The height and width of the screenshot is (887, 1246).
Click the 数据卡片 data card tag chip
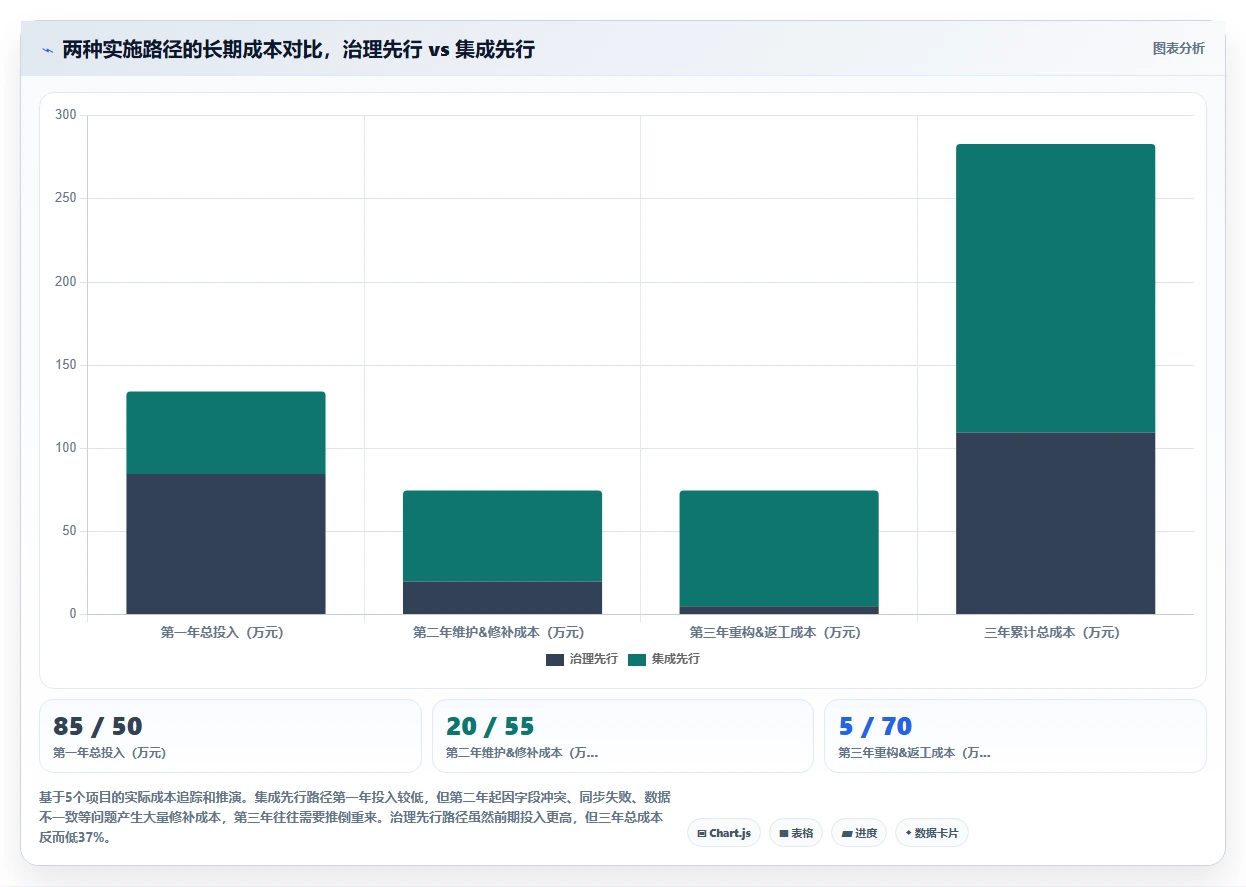[932, 833]
